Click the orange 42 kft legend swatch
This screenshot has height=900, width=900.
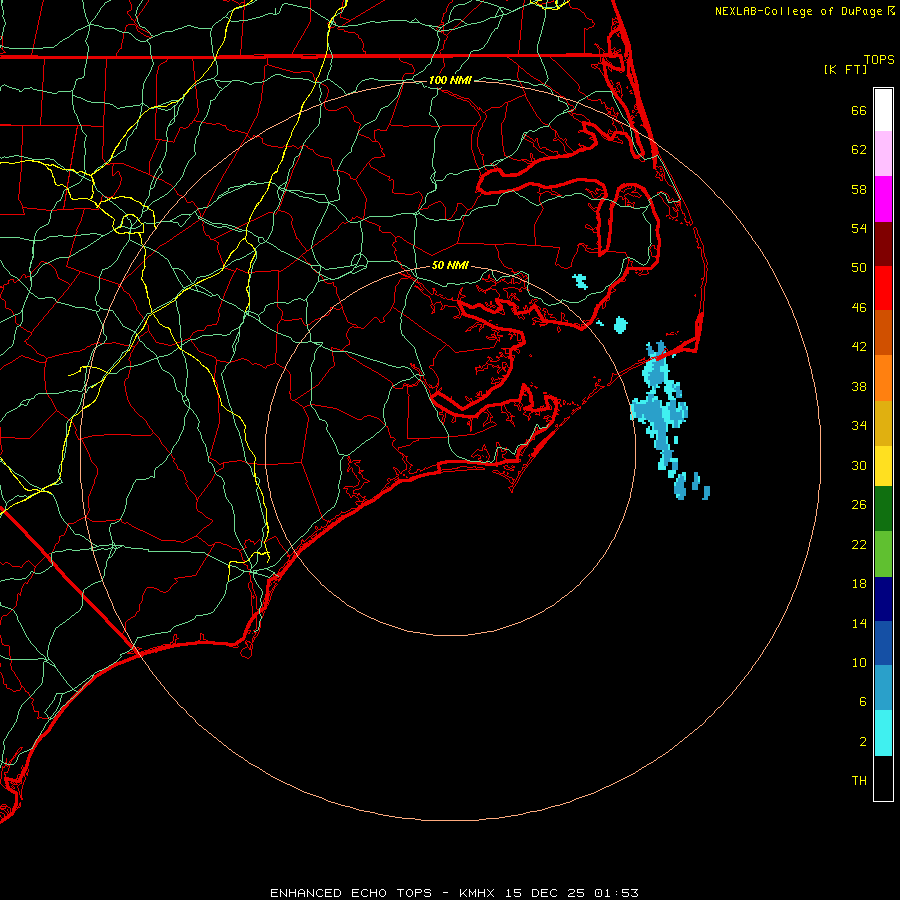[883, 378]
